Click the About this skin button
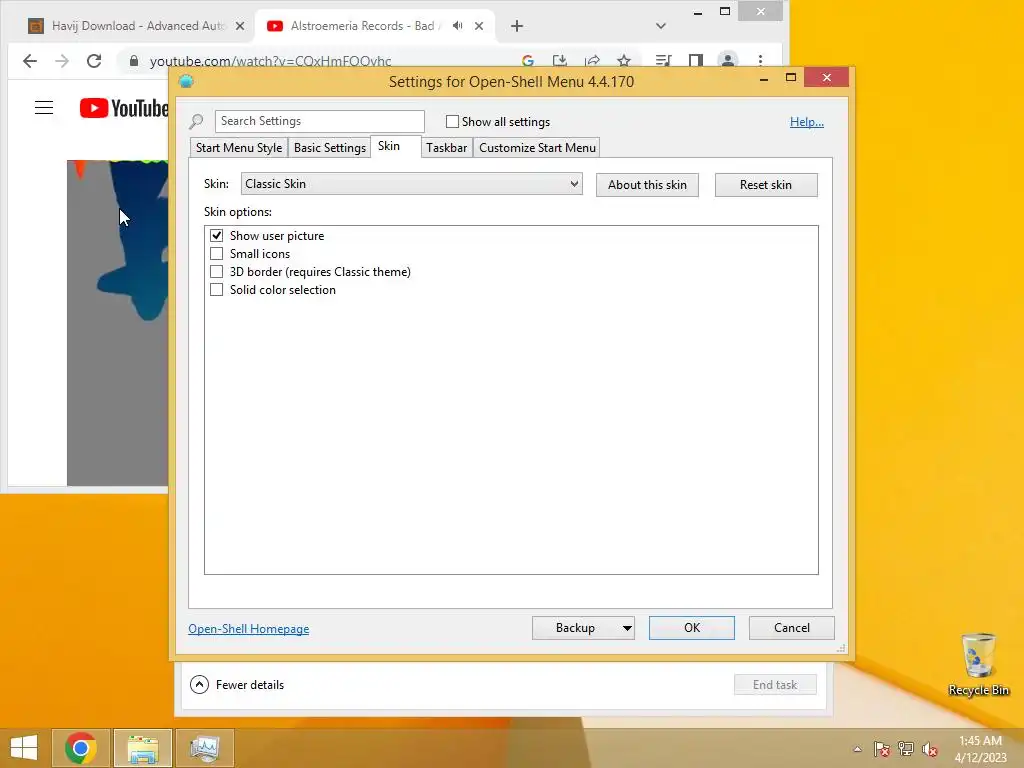 (x=647, y=185)
